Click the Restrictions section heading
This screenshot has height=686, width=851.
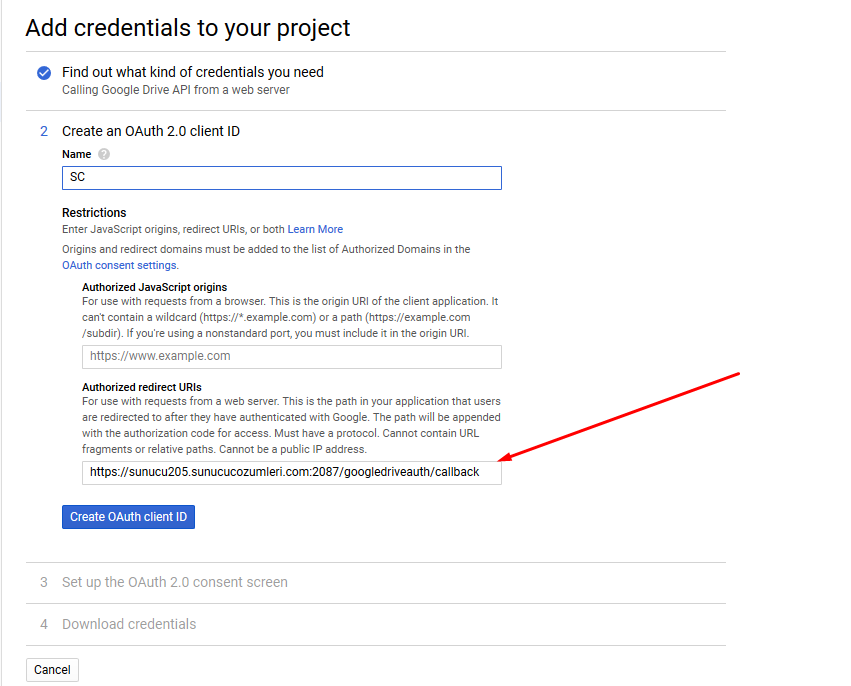coord(94,213)
